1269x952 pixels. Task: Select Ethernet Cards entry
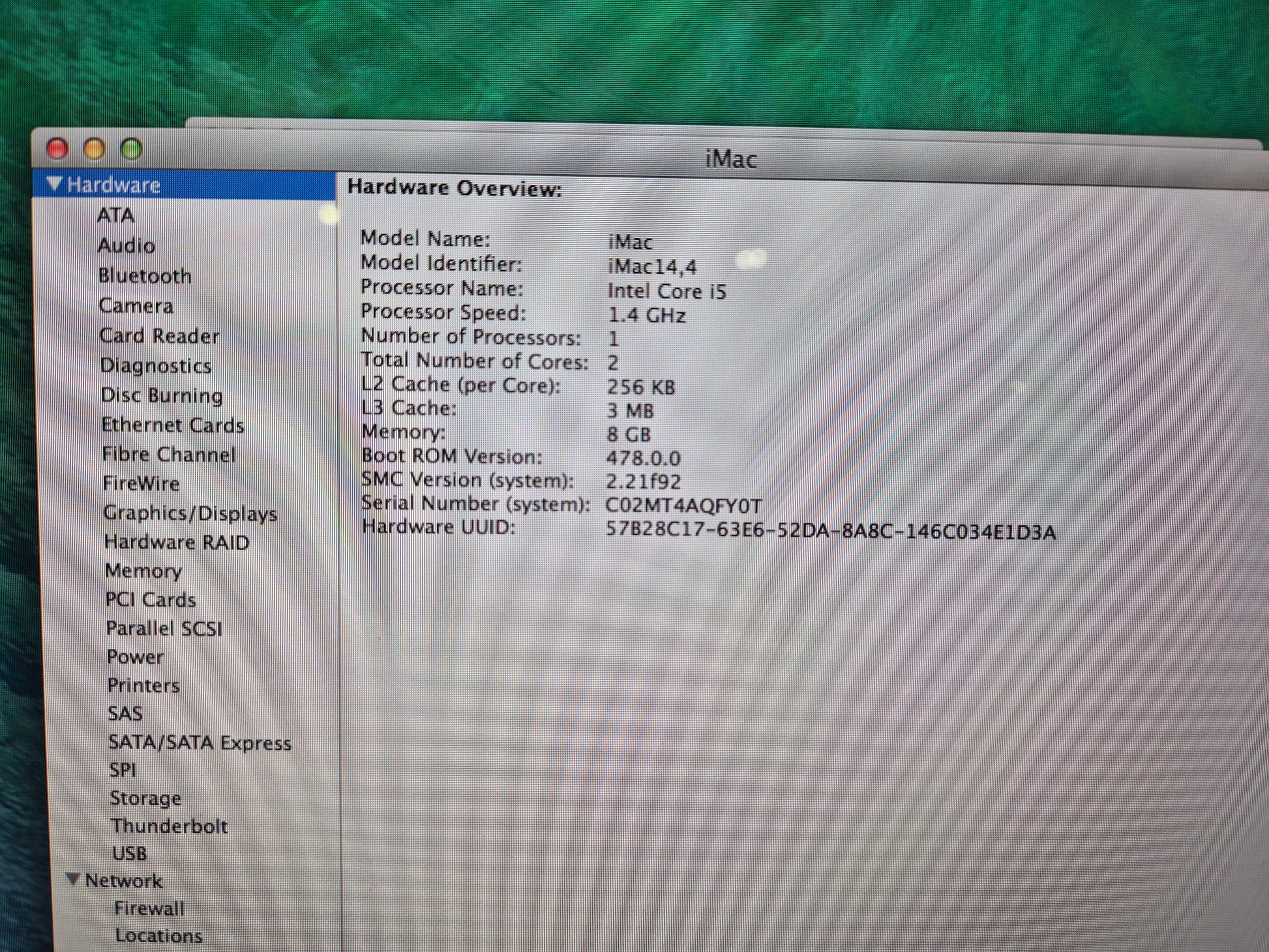pos(173,425)
